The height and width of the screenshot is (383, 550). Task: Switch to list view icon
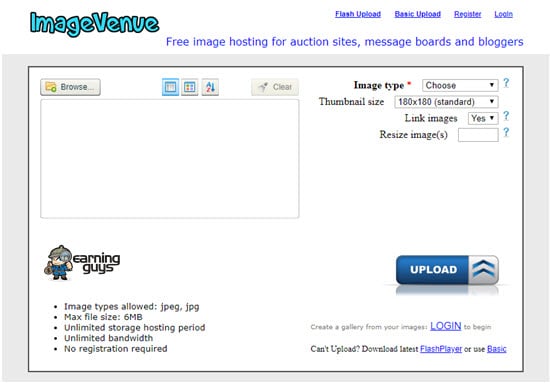point(170,87)
